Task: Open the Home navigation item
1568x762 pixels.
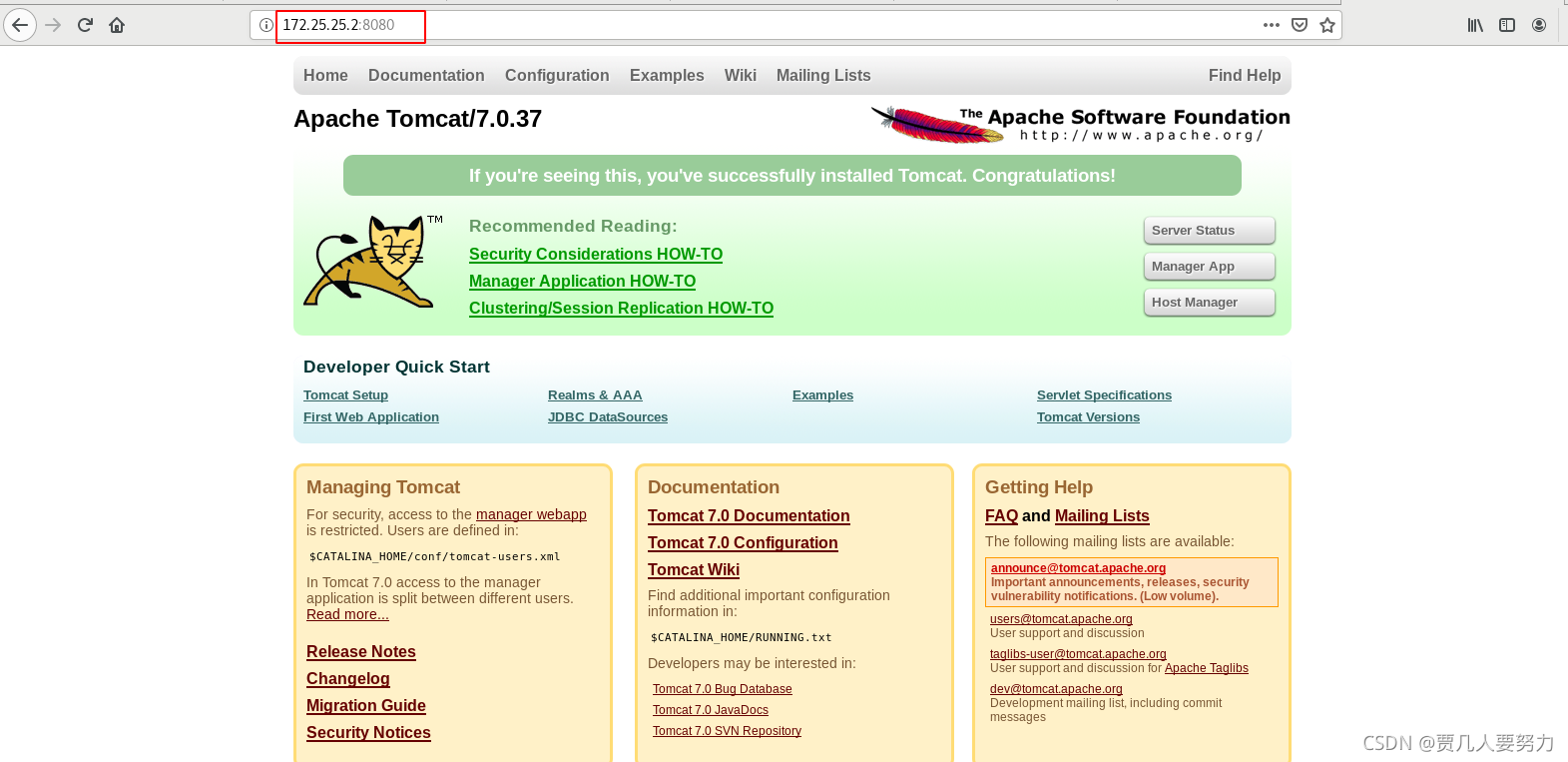Action: pyautogui.click(x=325, y=75)
